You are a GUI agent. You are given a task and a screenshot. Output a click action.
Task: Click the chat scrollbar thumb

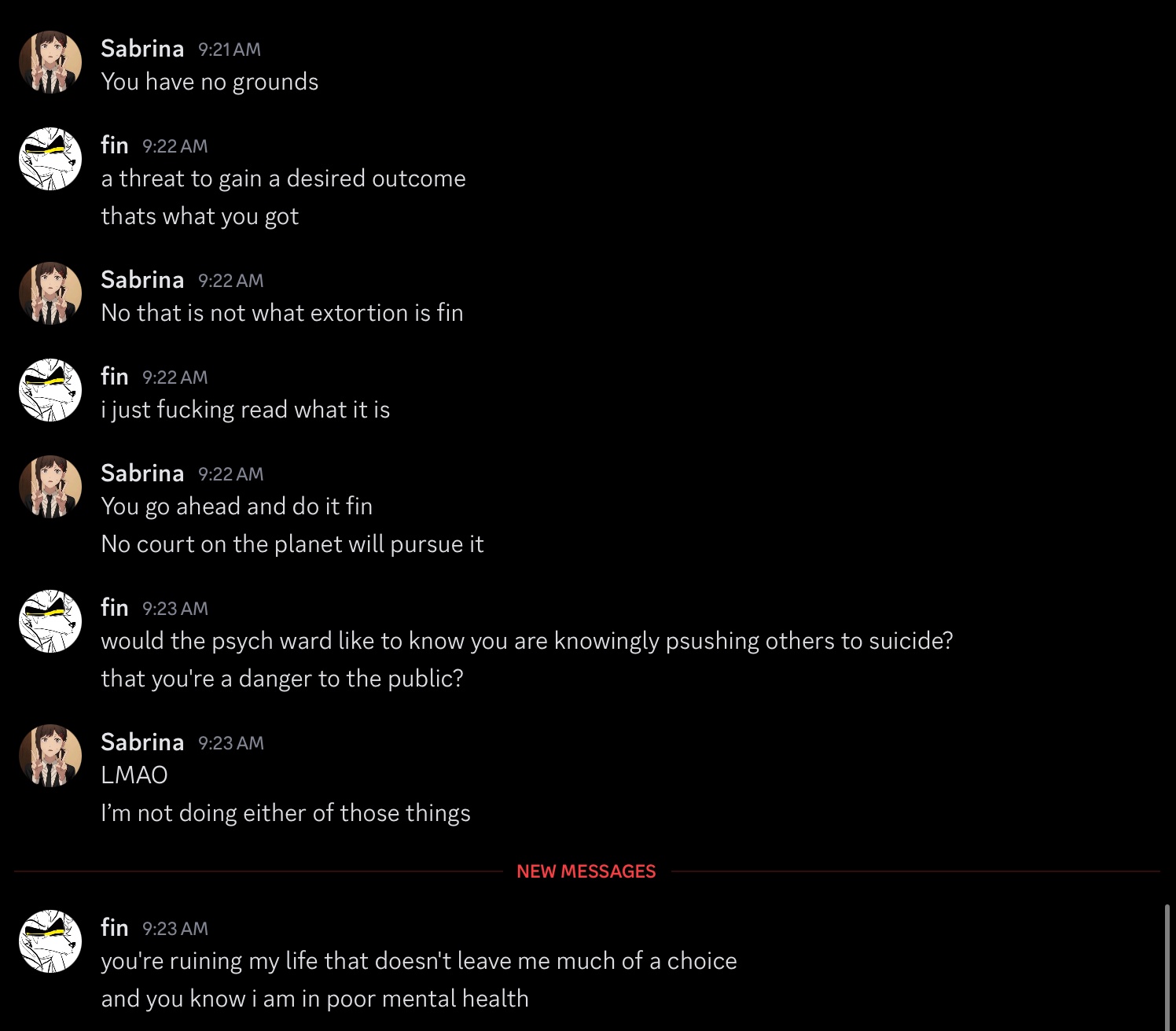[1166, 967]
